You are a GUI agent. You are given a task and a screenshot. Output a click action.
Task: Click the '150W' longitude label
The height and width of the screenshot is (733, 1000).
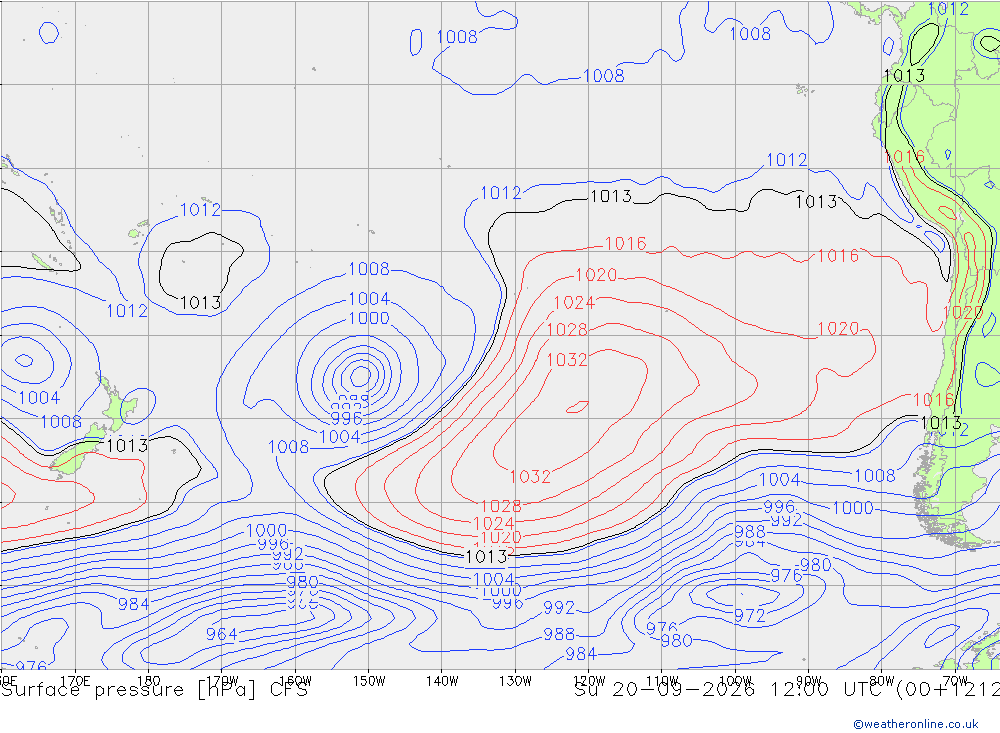pos(369,681)
